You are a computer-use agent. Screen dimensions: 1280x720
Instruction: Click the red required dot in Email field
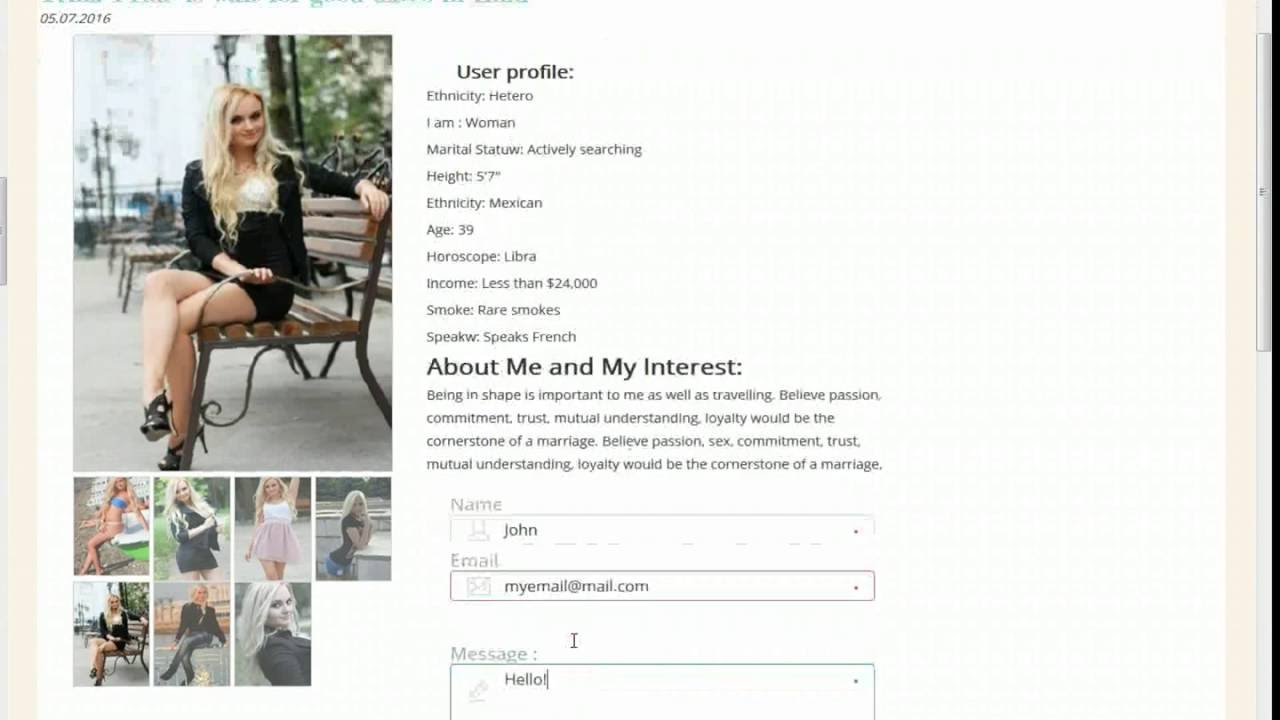point(855,588)
